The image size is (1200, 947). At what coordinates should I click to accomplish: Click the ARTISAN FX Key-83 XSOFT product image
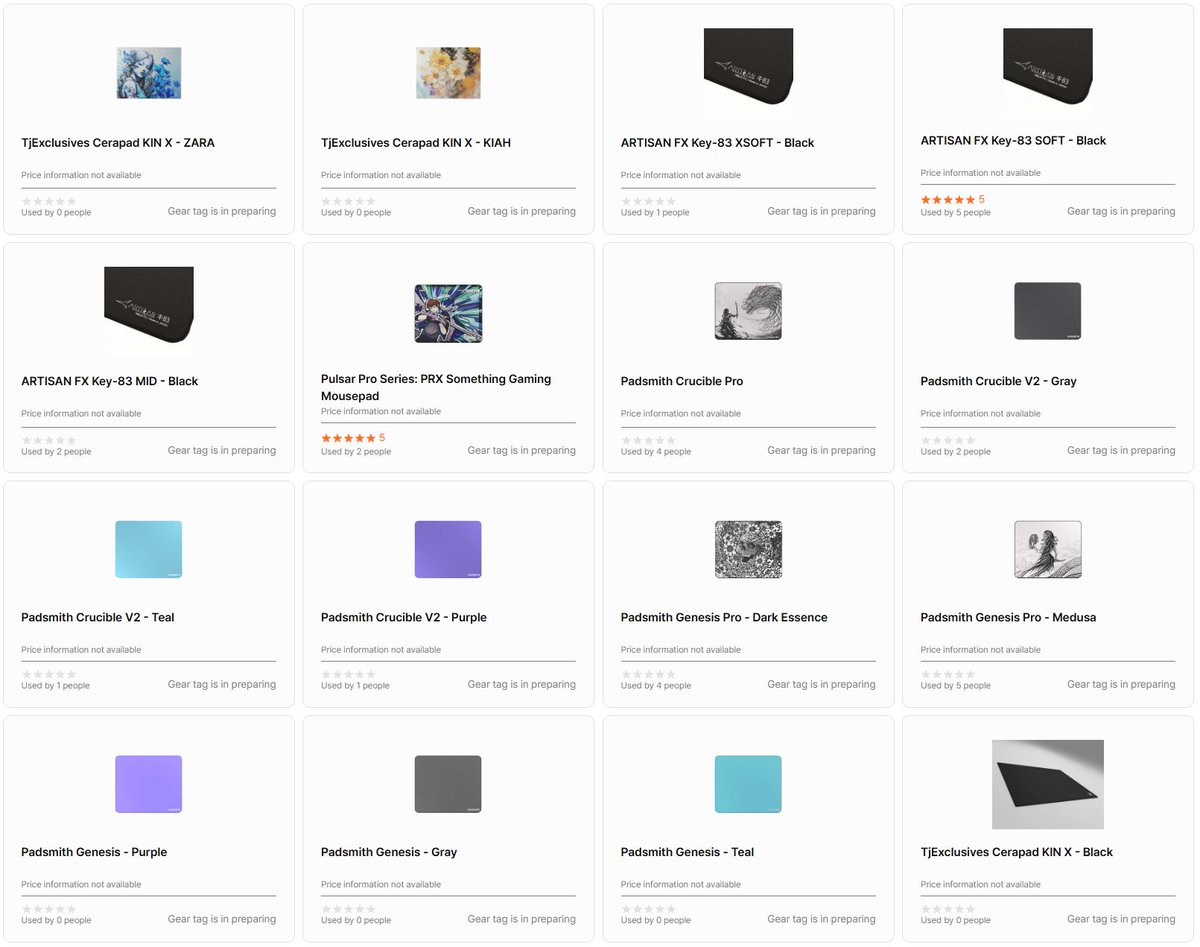748,68
